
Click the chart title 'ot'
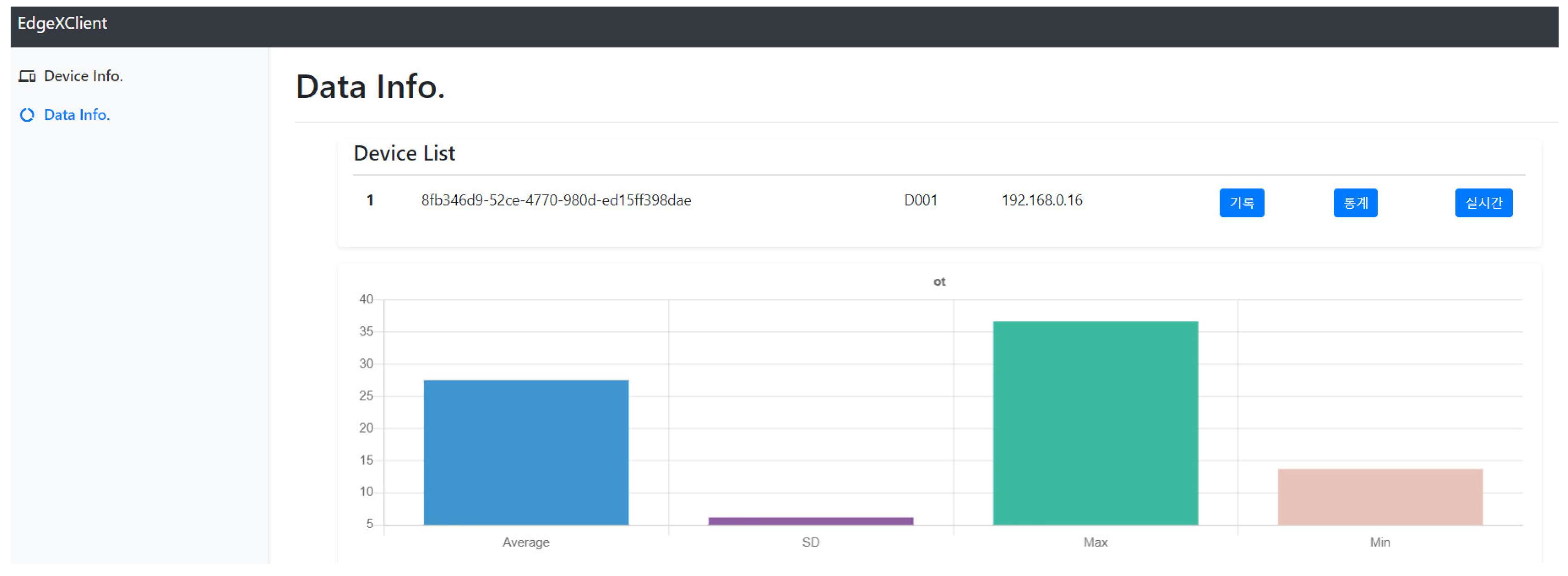point(939,281)
